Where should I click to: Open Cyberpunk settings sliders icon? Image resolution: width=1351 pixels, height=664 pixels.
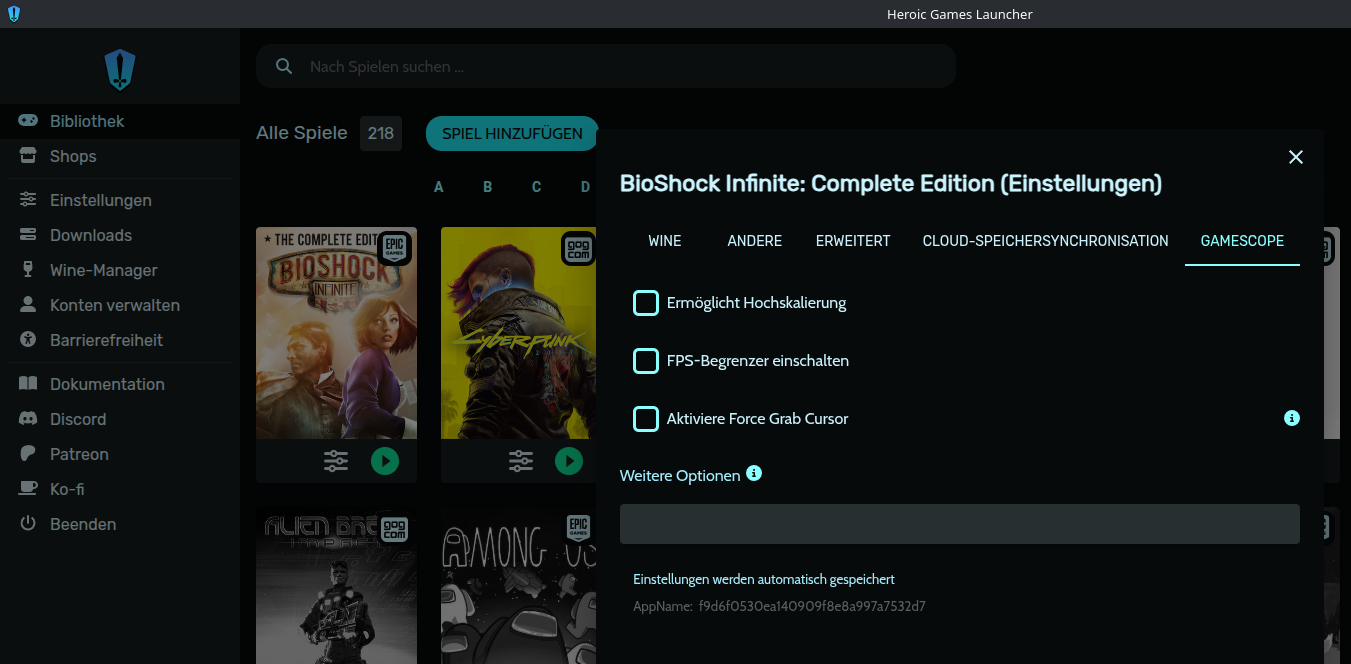(521, 461)
